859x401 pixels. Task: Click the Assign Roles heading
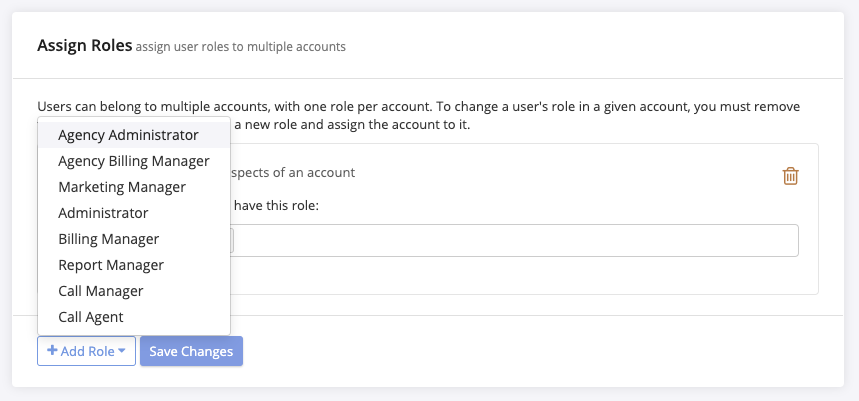click(x=85, y=45)
